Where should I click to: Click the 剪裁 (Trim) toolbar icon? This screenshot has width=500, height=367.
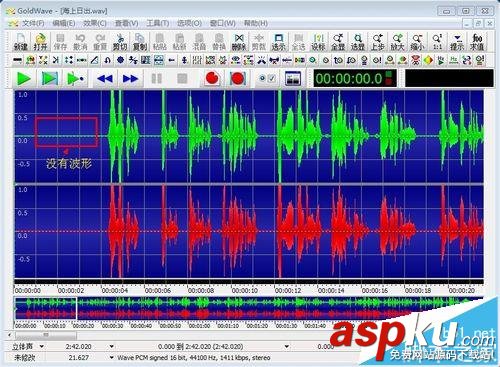click(259, 42)
